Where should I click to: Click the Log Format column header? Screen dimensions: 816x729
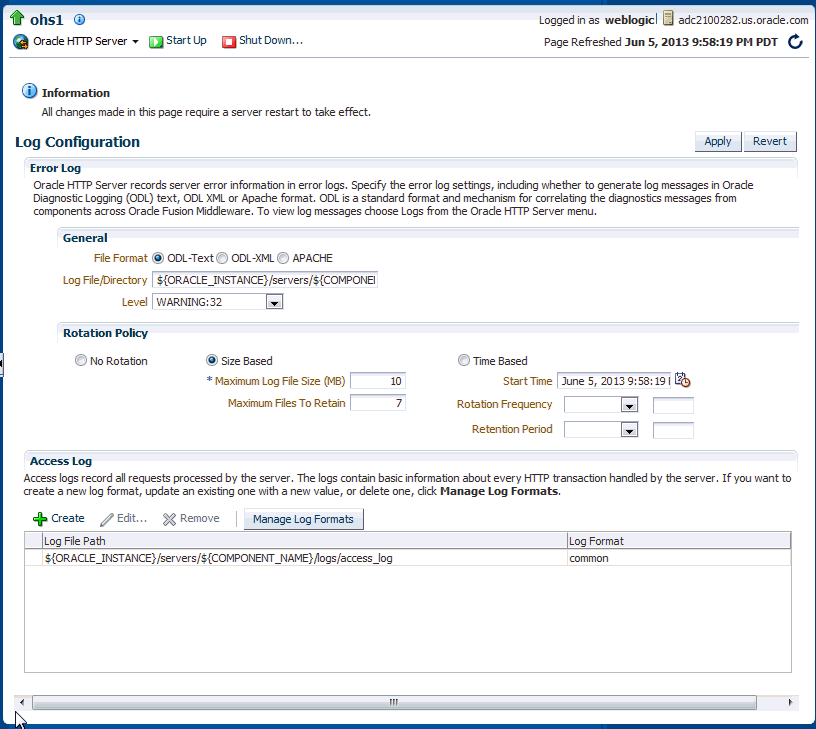pos(679,541)
